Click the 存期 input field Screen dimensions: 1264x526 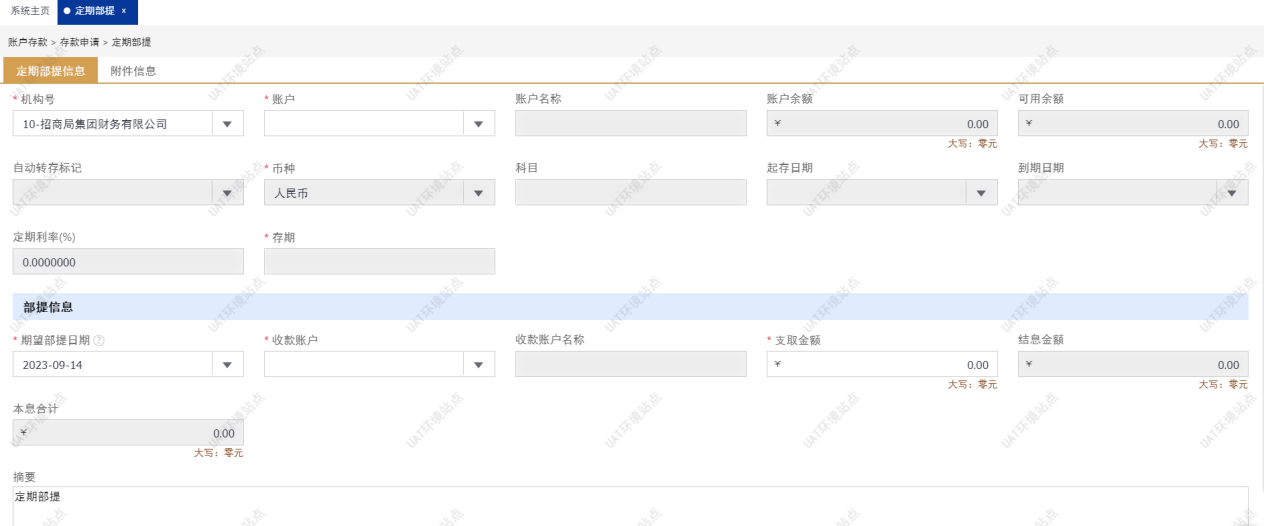379,262
